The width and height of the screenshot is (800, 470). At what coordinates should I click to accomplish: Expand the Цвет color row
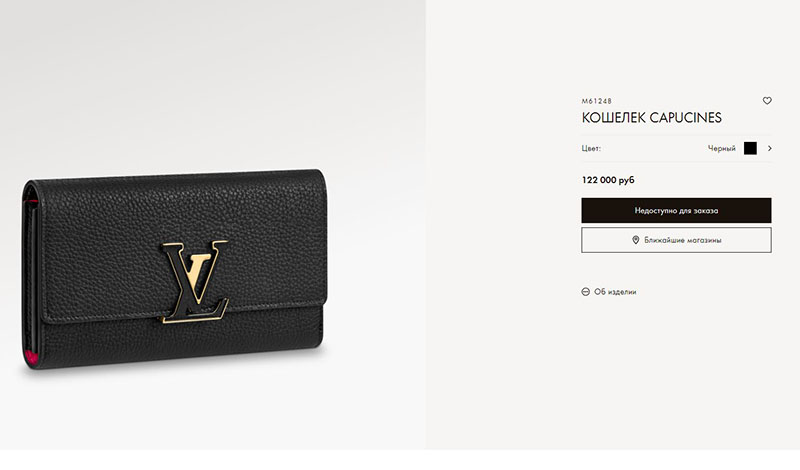click(677, 149)
